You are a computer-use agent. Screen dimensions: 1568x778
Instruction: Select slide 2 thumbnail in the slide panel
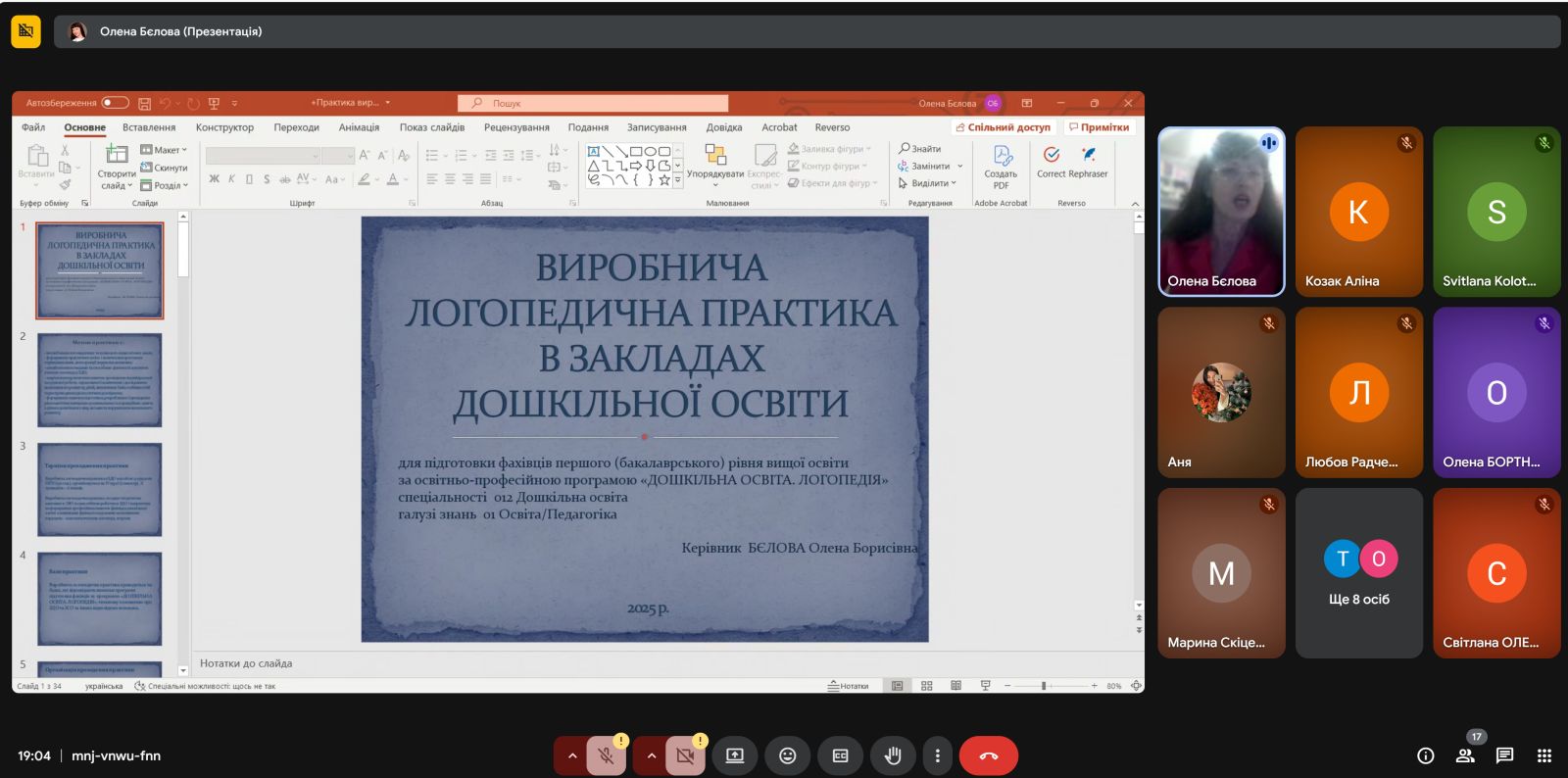tap(100, 380)
